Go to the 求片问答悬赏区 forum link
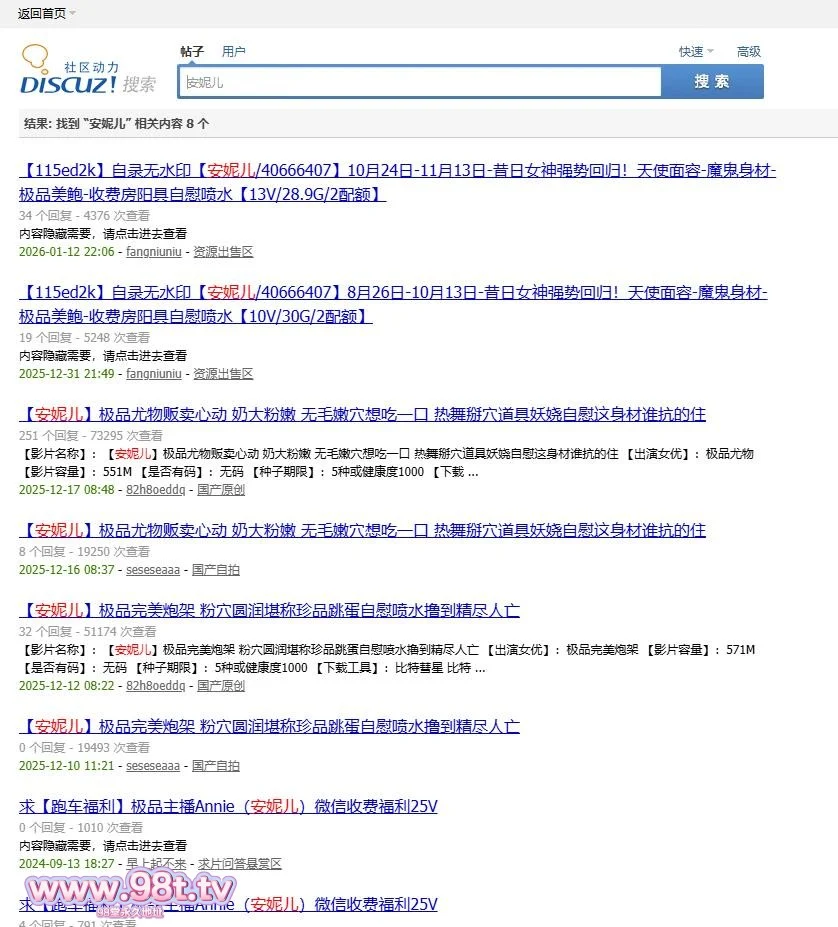This screenshot has height=927, width=838. pos(239,864)
